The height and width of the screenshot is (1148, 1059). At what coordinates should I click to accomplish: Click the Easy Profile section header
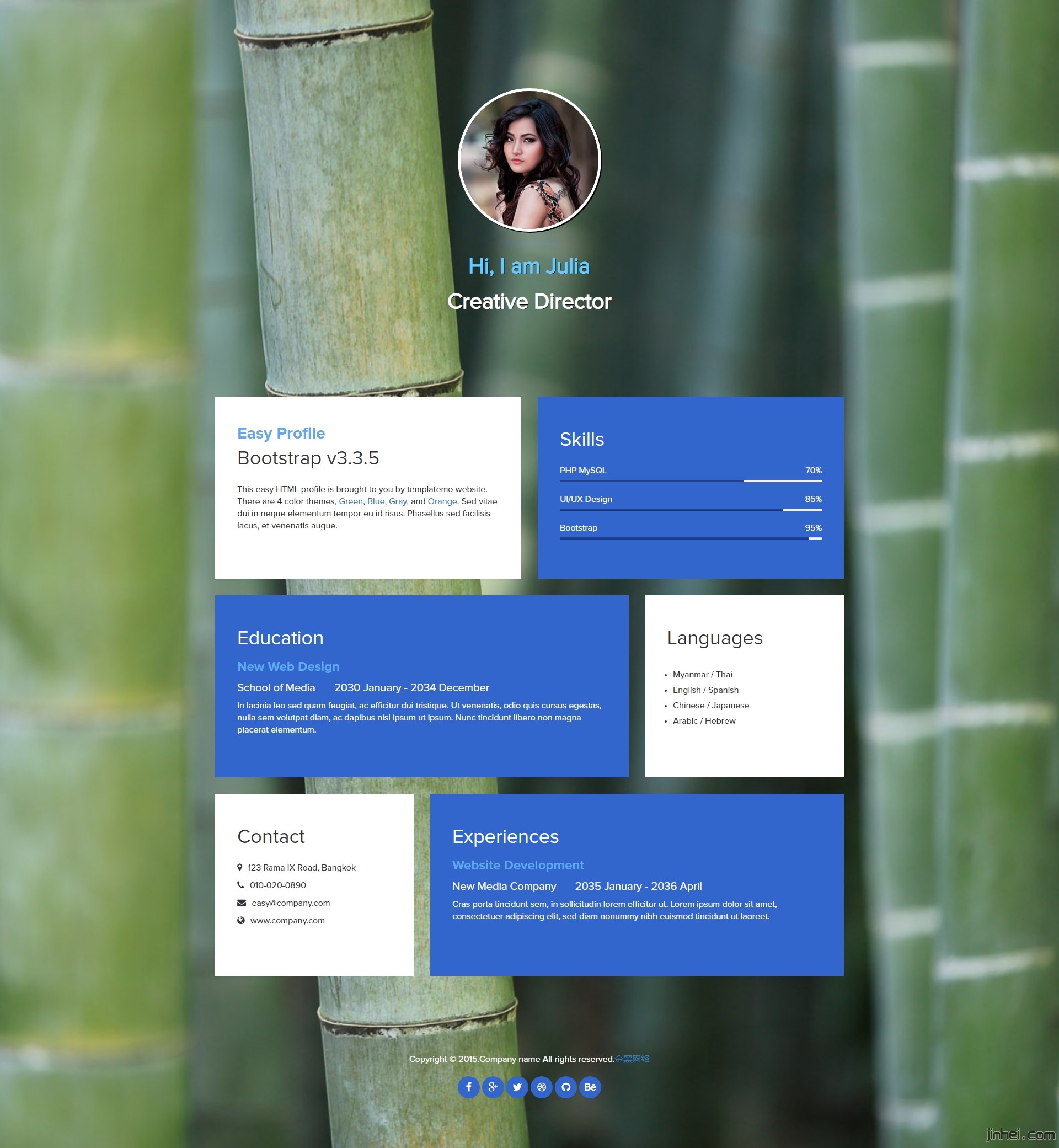coord(281,432)
